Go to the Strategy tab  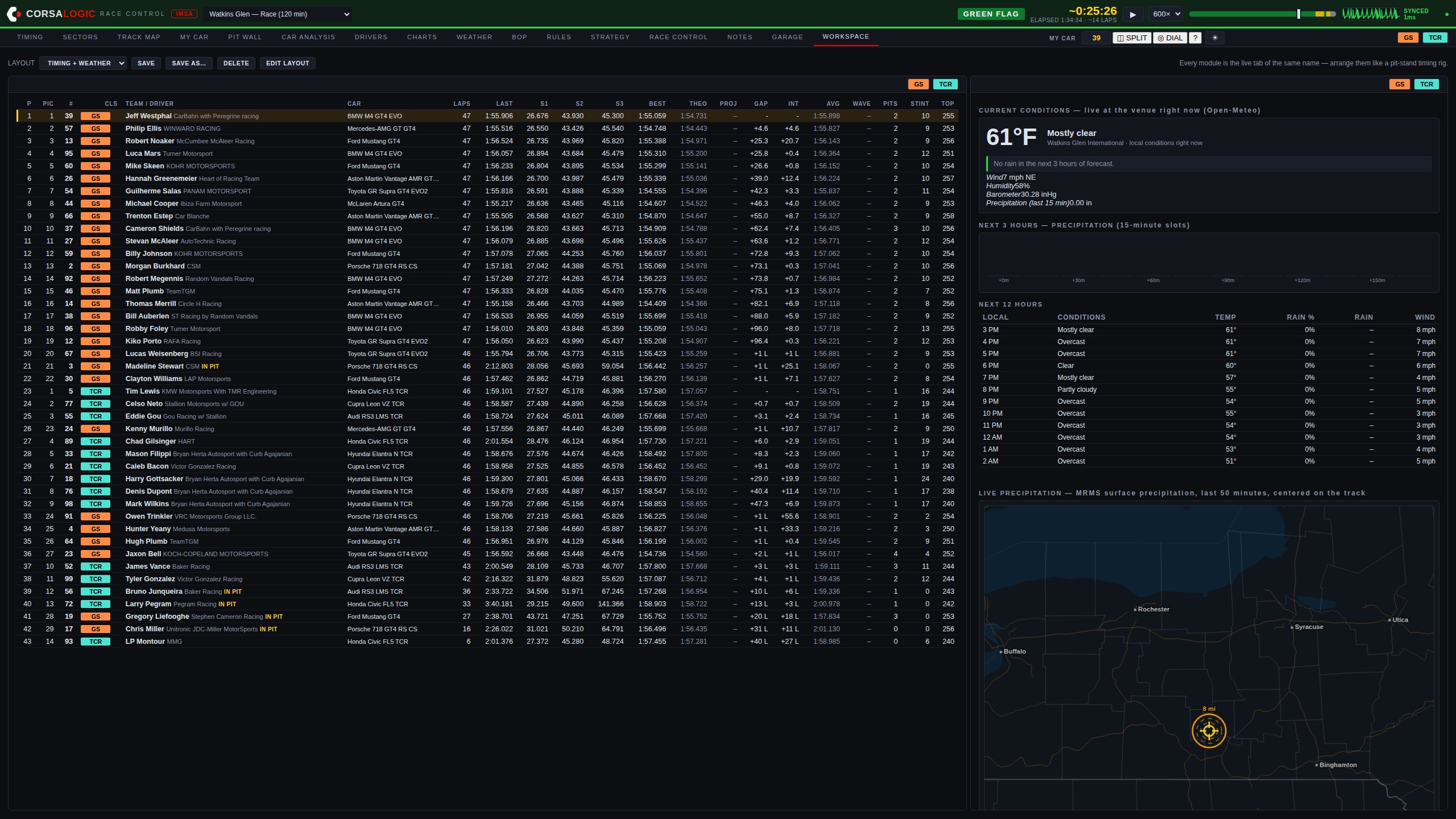coord(610,37)
